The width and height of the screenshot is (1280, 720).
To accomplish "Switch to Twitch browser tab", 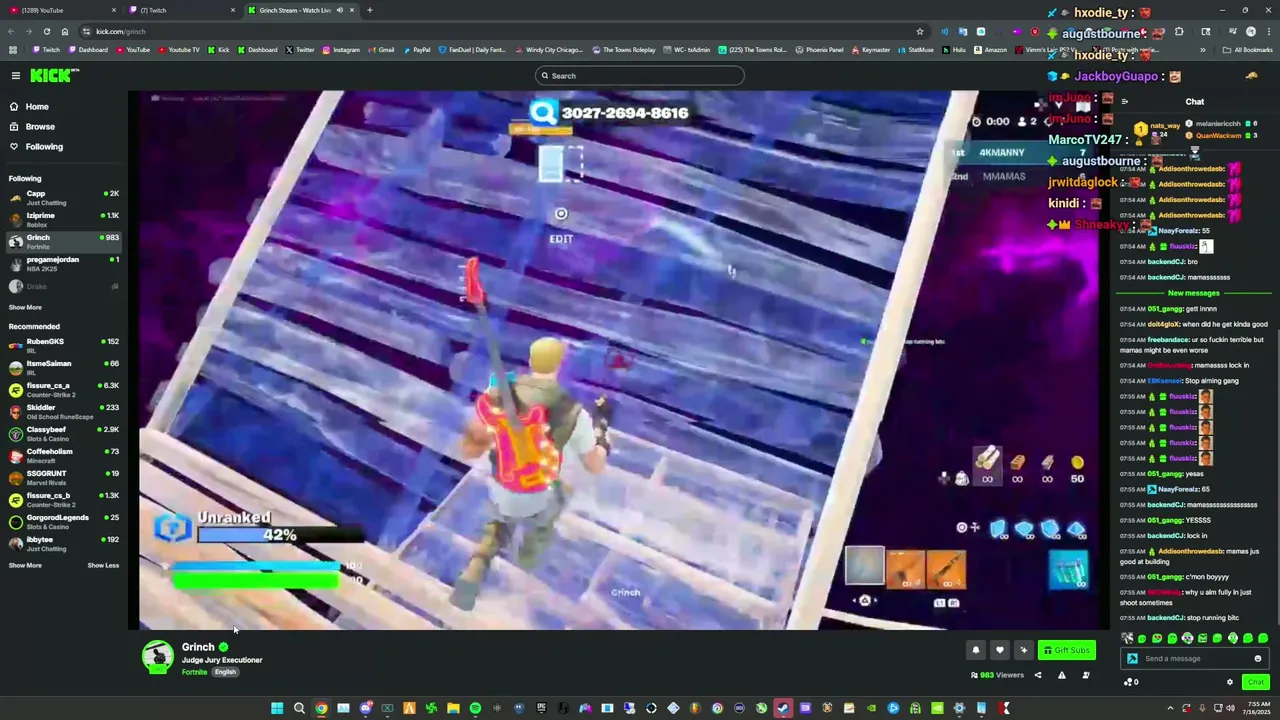I will click(x=180, y=10).
